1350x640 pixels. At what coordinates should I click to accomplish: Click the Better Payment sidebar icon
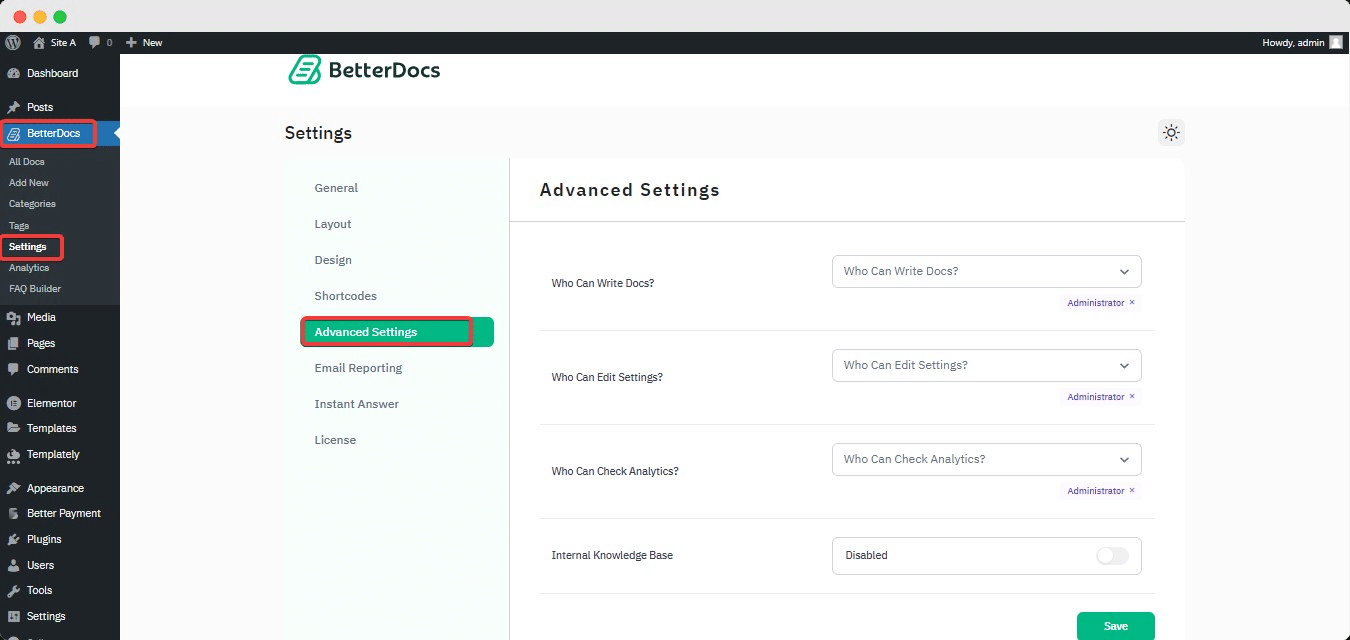click(14, 513)
